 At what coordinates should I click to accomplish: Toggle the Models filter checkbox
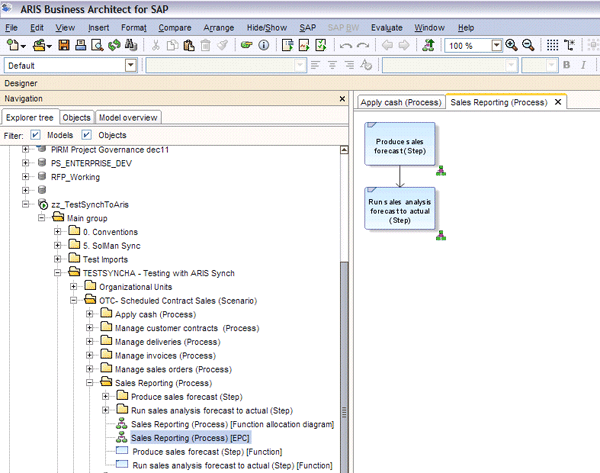pos(35,135)
